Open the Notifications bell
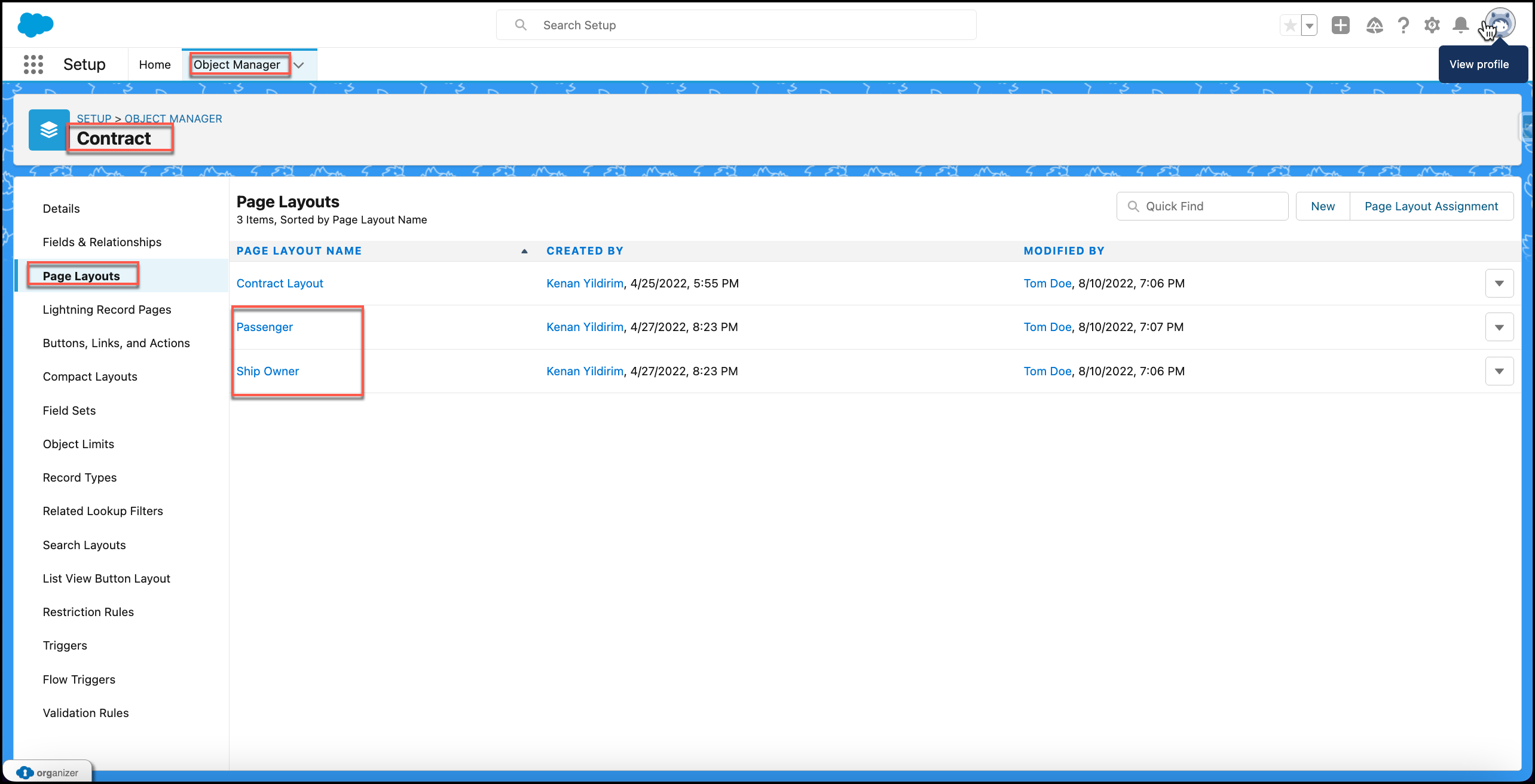 [x=1460, y=25]
